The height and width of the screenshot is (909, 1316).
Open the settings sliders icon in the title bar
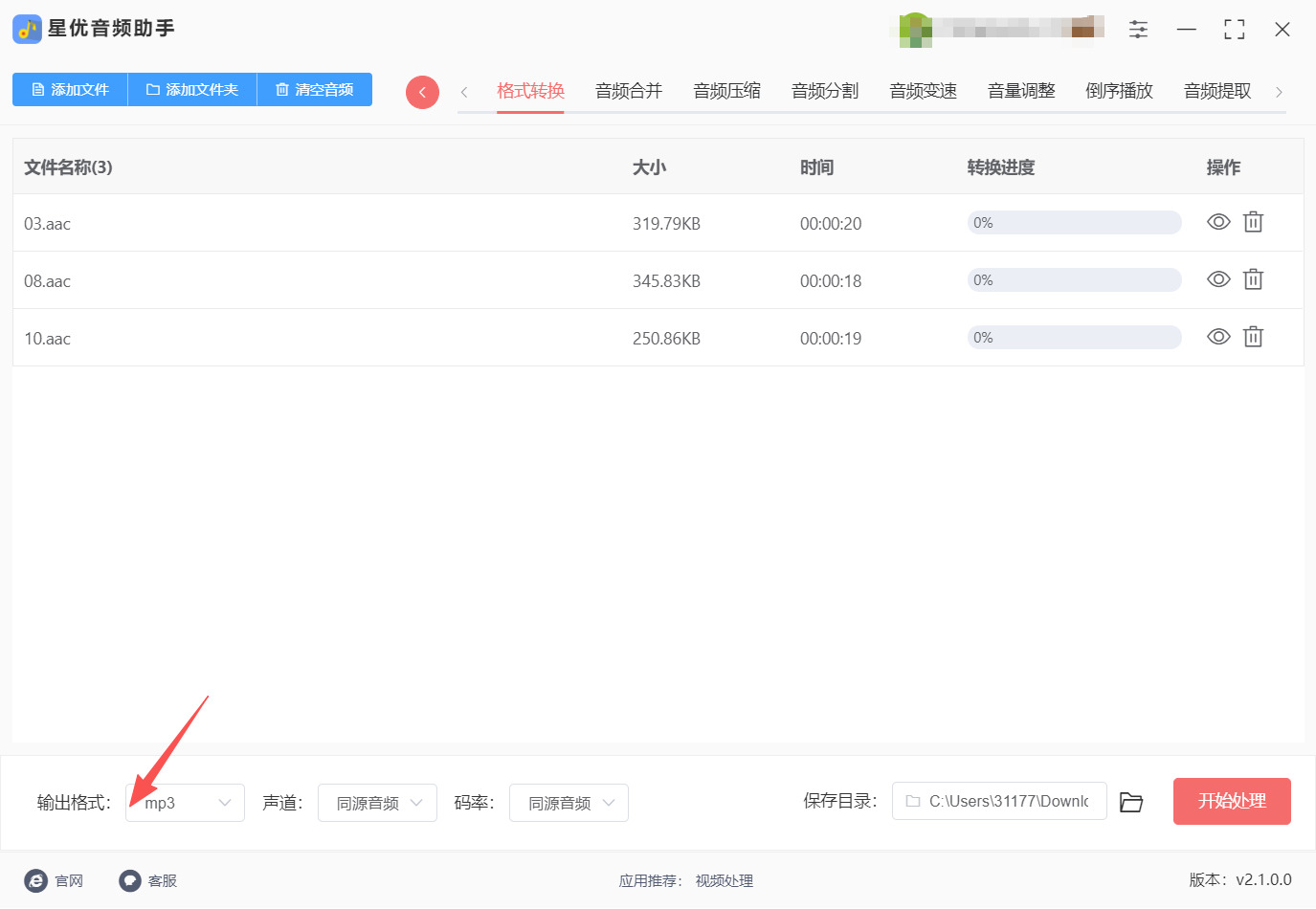pos(1138,30)
